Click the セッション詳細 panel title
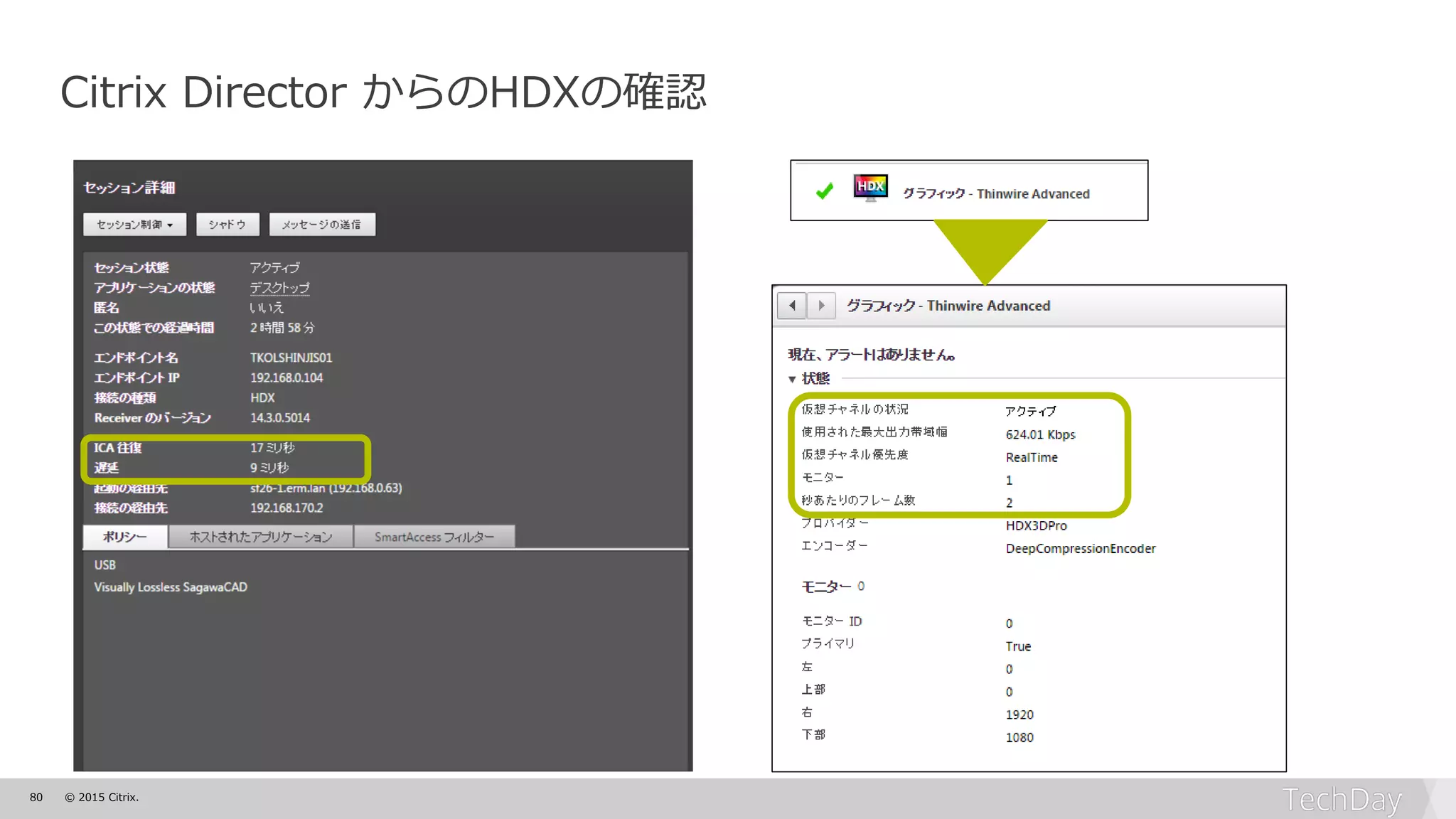1456x819 pixels. [x=129, y=188]
